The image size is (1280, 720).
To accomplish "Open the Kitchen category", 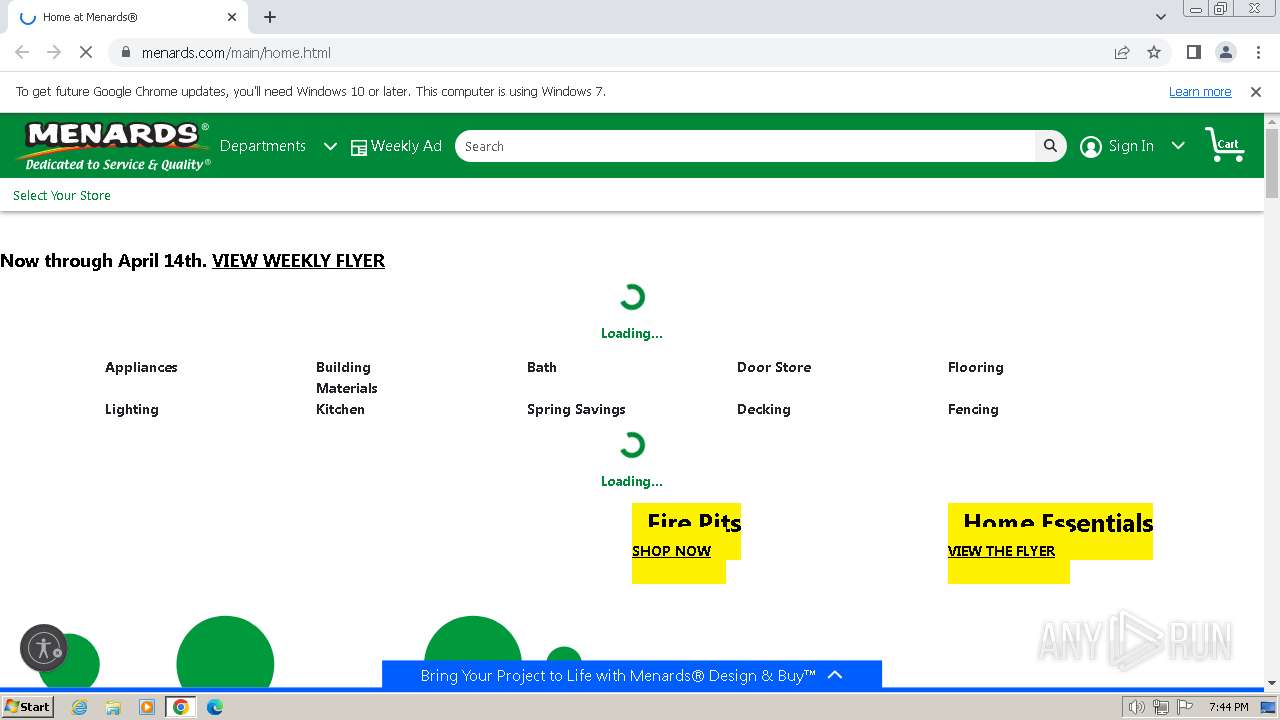I will 340,409.
